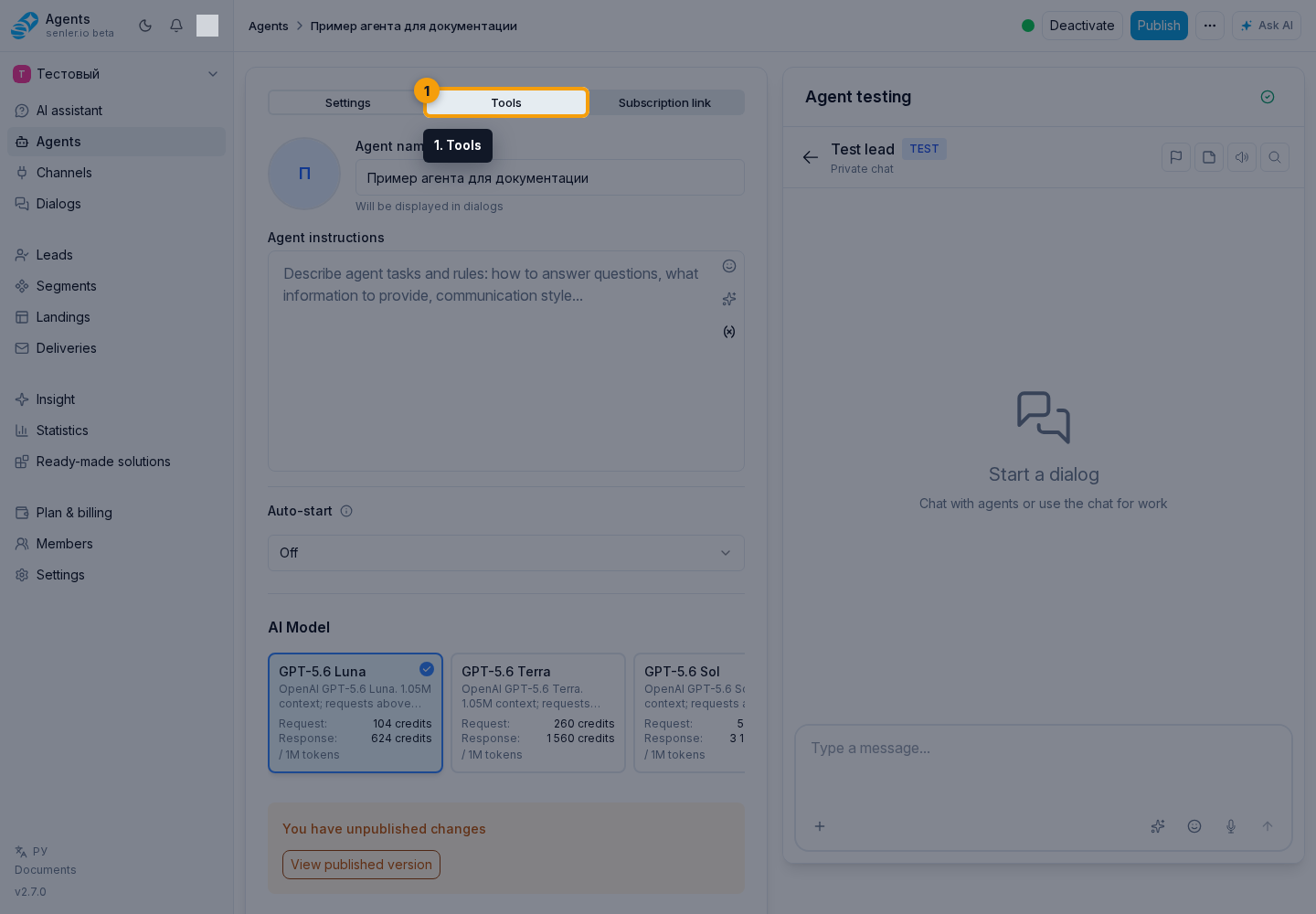Click emoji icon in message box
The width and height of the screenshot is (1316, 914).
[x=1194, y=826]
